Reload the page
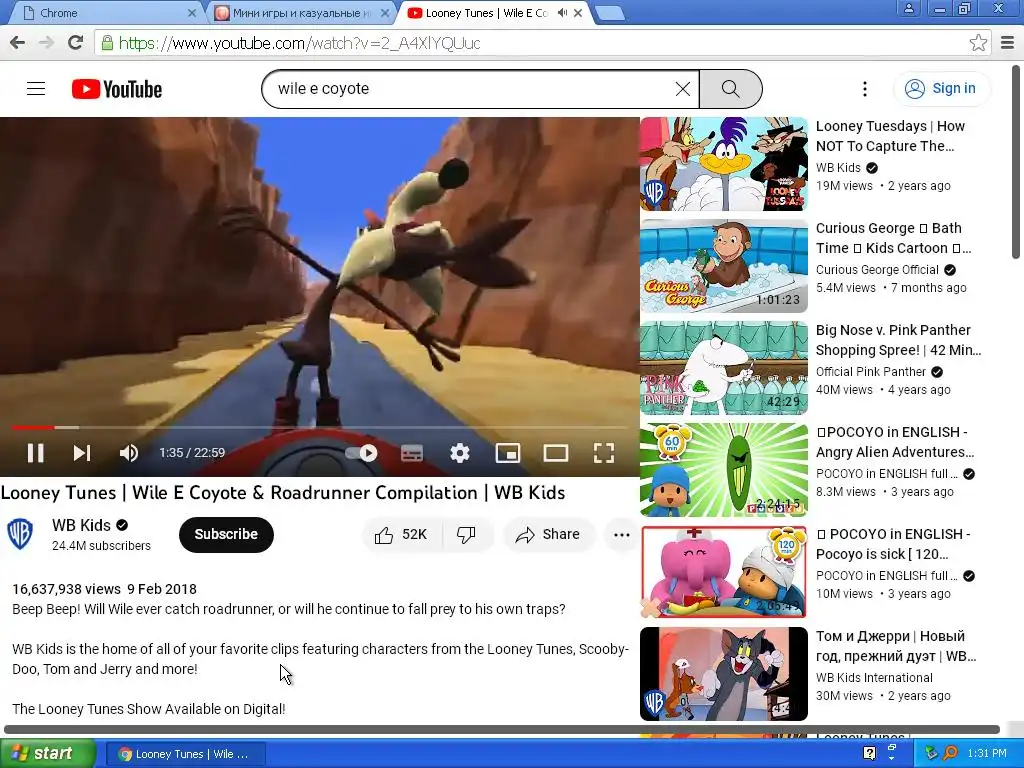 tap(76, 43)
